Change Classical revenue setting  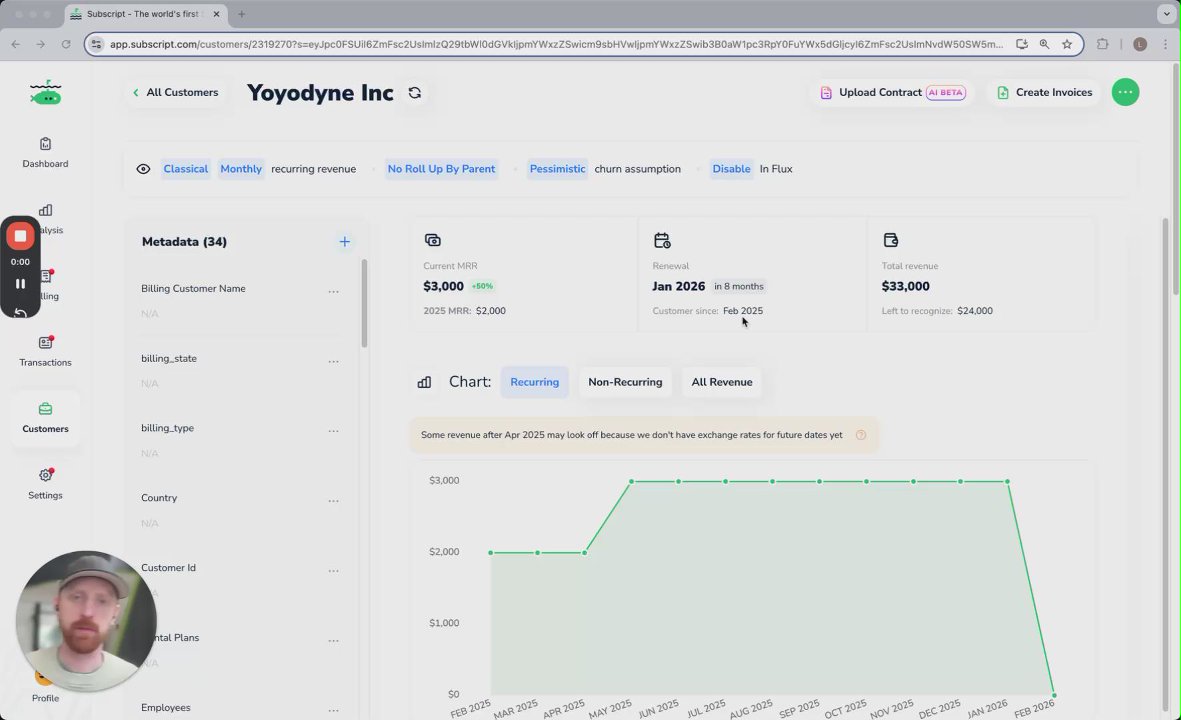(x=185, y=169)
